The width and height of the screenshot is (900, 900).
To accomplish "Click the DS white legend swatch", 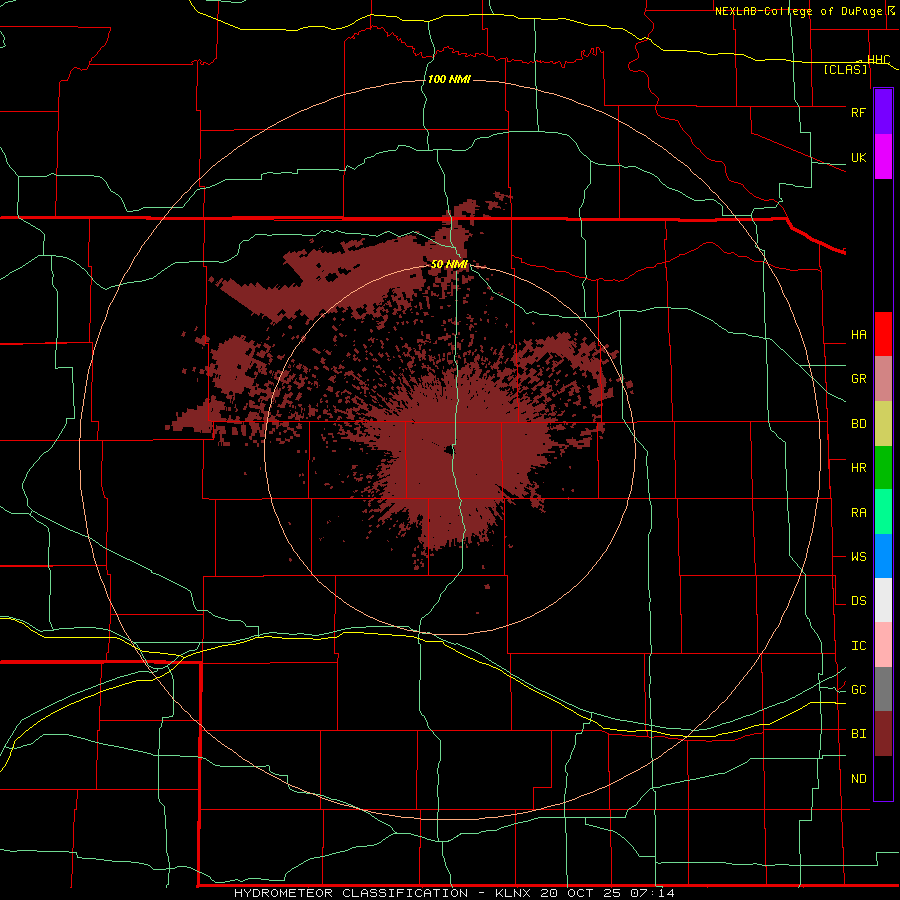I will (883, 600).
